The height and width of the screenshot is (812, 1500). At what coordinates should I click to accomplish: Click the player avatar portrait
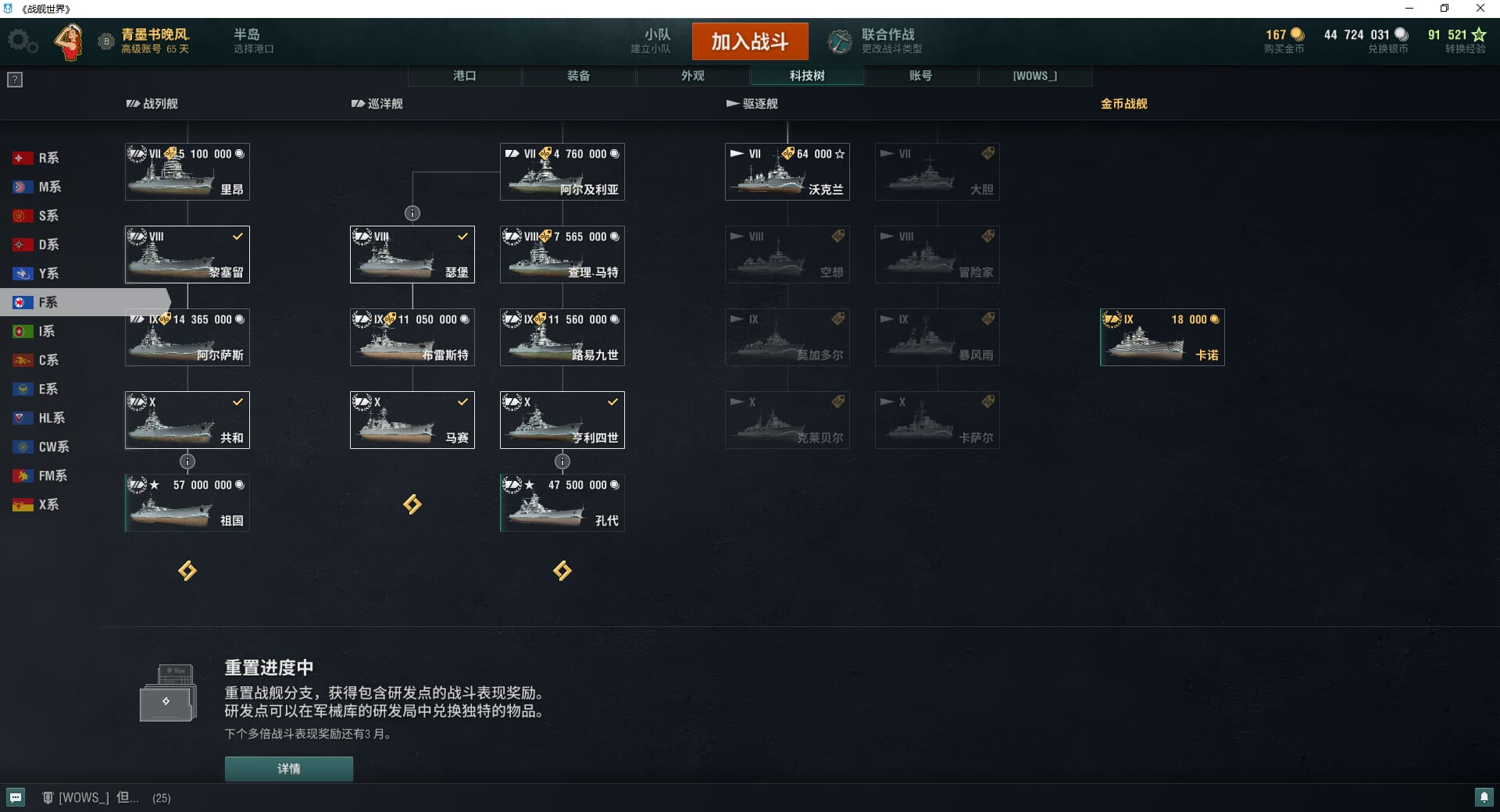tap(70, 41)
